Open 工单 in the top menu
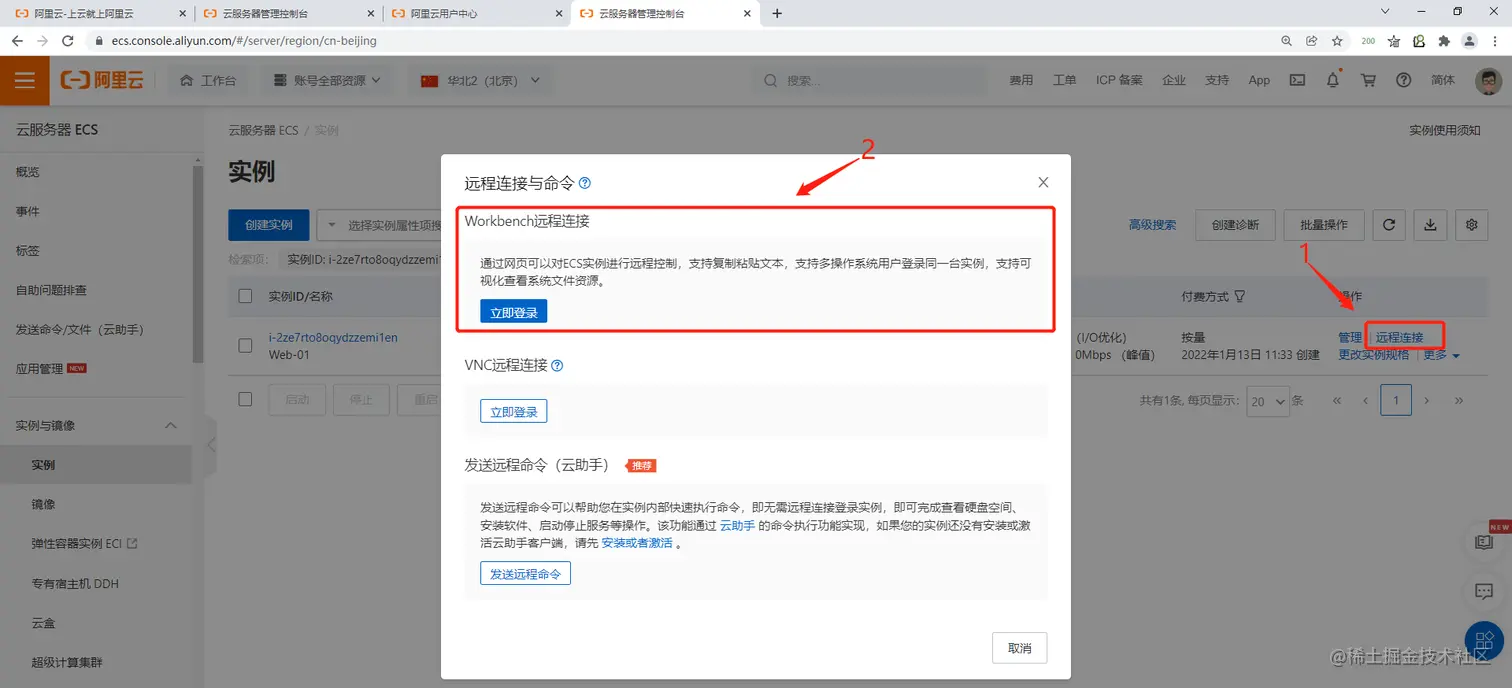The width and height of the screenshot is (1512, 688). coord(1064,80)
